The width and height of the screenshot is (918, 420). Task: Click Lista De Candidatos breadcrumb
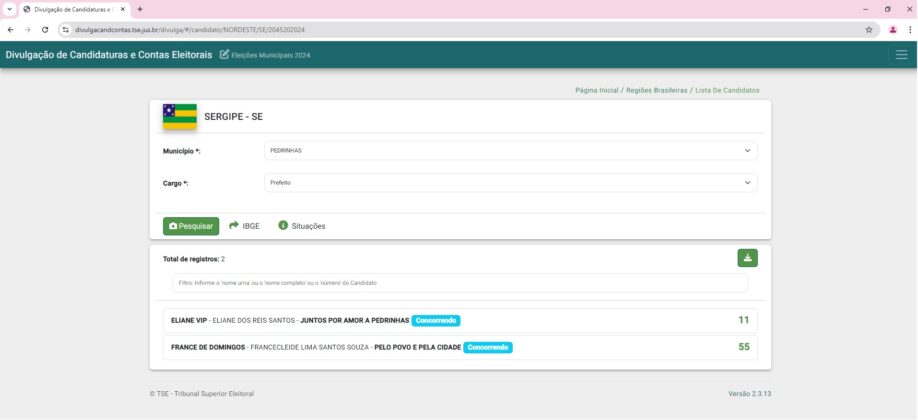[727, 90]
